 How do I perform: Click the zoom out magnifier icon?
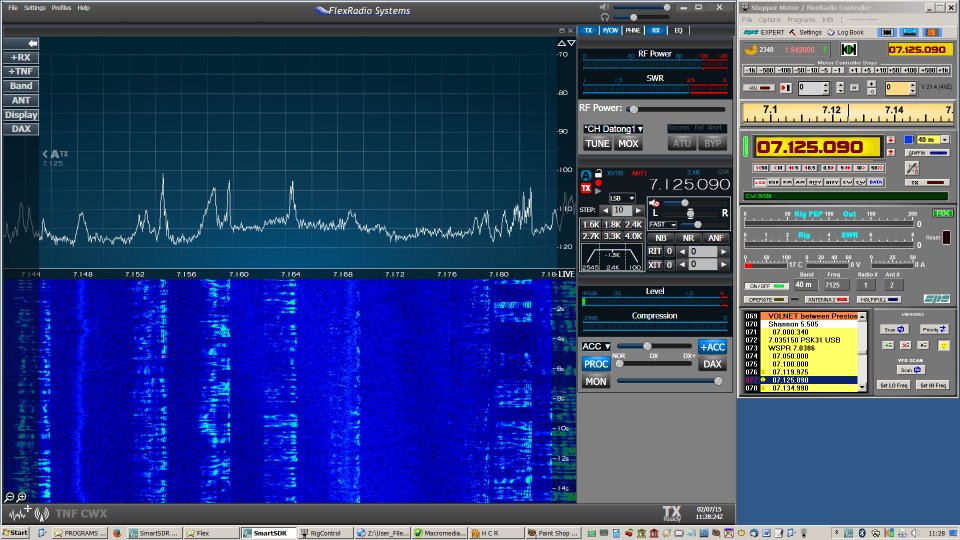[x=9, y=497]
